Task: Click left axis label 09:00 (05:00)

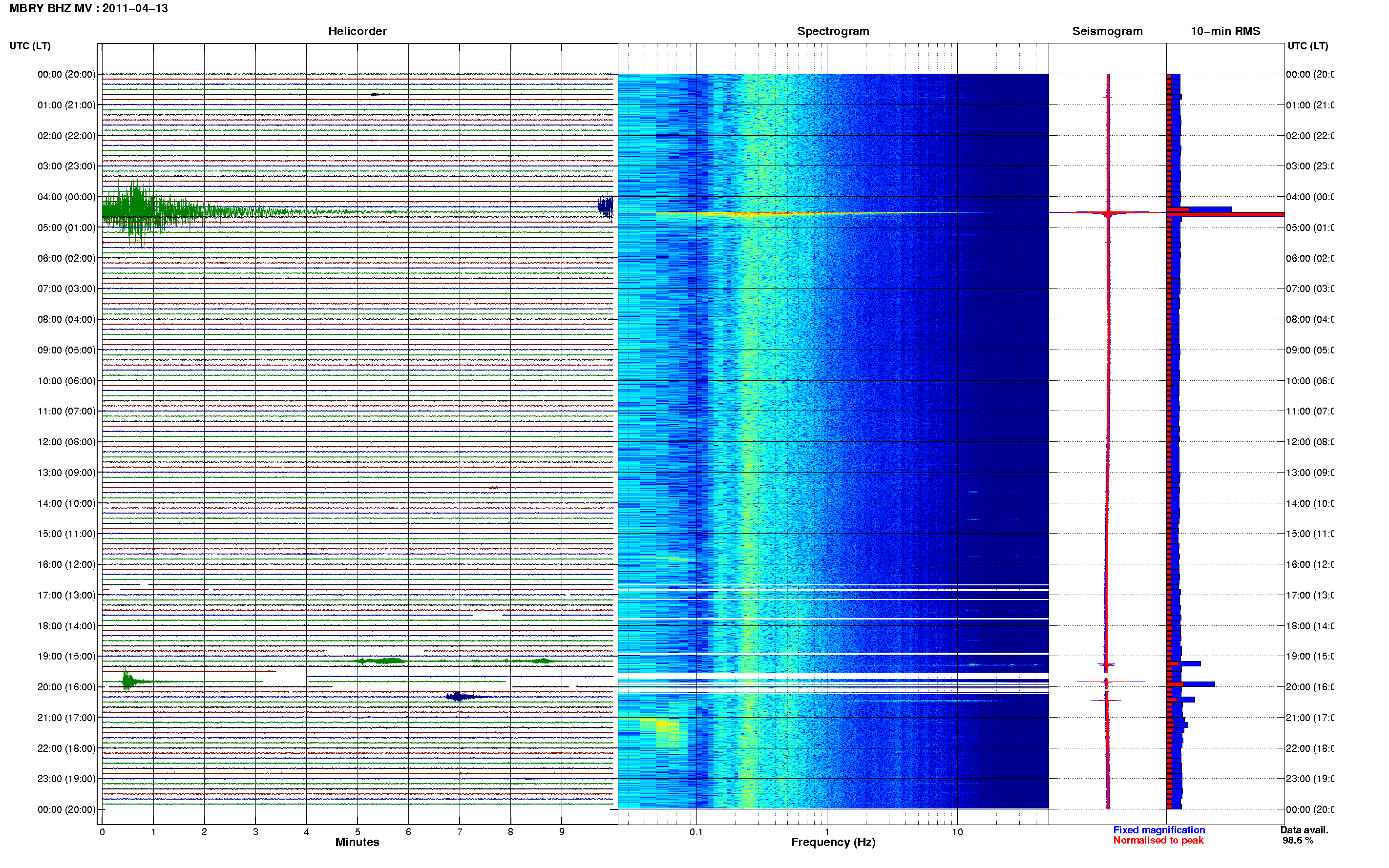Action: click(66, 350)
